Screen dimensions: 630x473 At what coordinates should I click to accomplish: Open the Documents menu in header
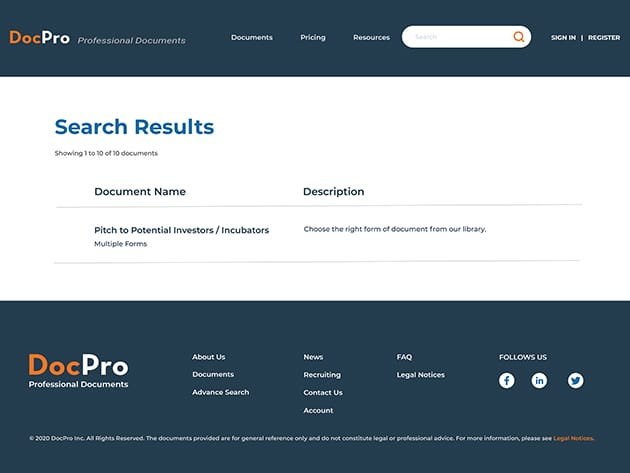click(251, 38)
